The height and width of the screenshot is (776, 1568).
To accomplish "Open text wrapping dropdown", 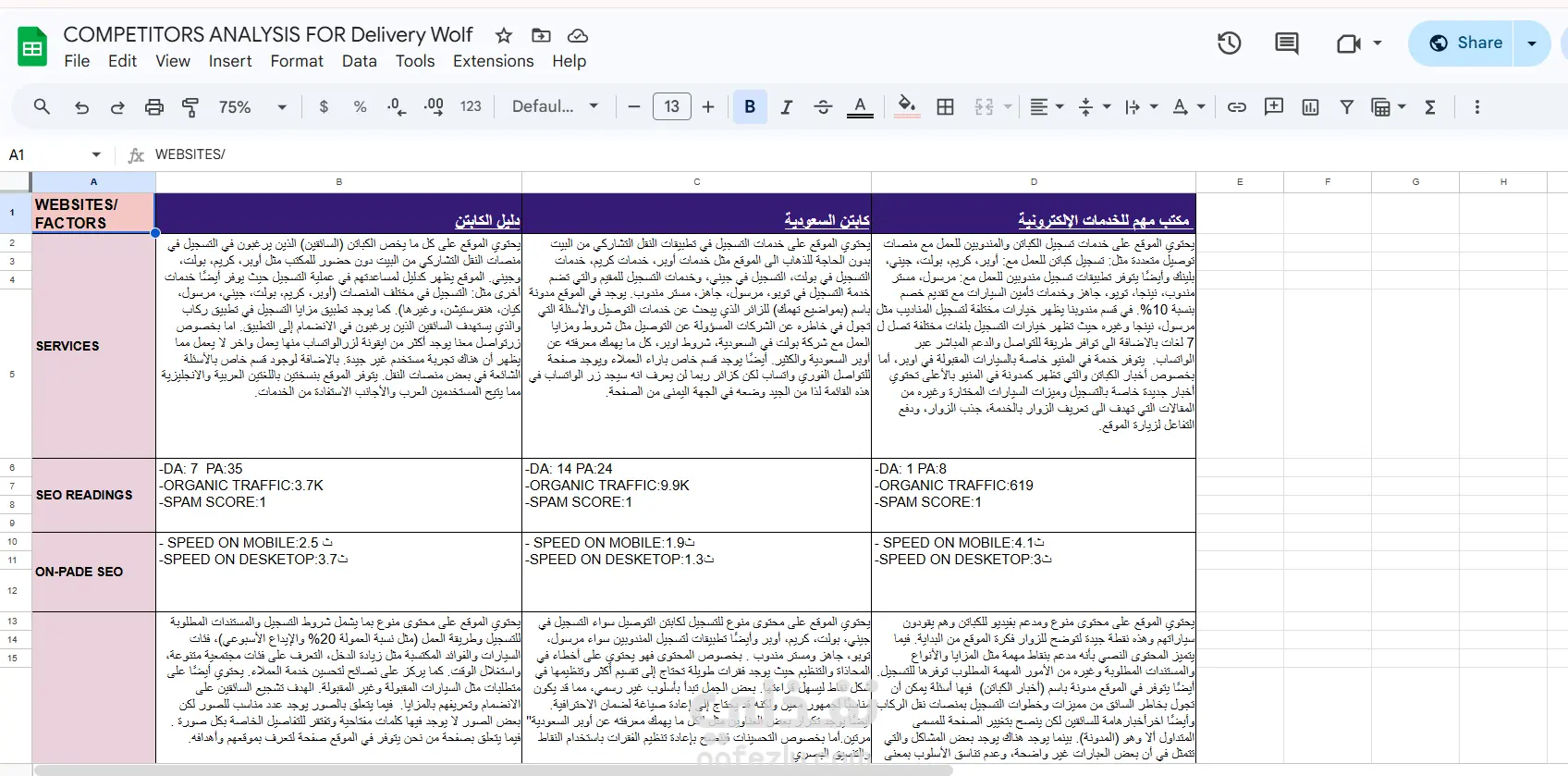I will (1142, 107).
